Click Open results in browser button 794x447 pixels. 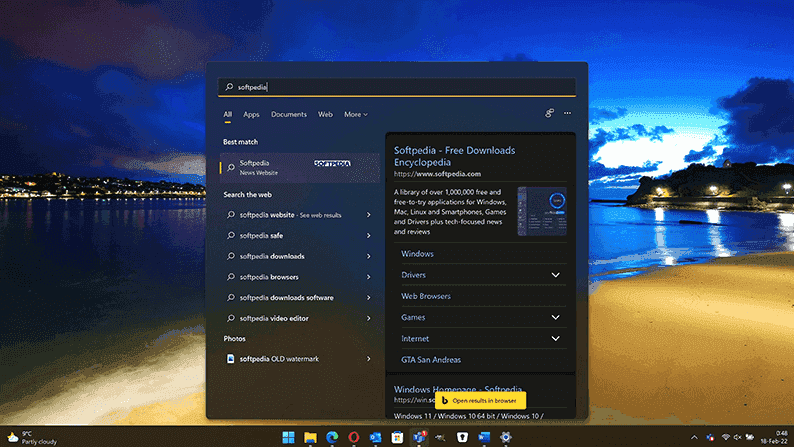(480, 400)
